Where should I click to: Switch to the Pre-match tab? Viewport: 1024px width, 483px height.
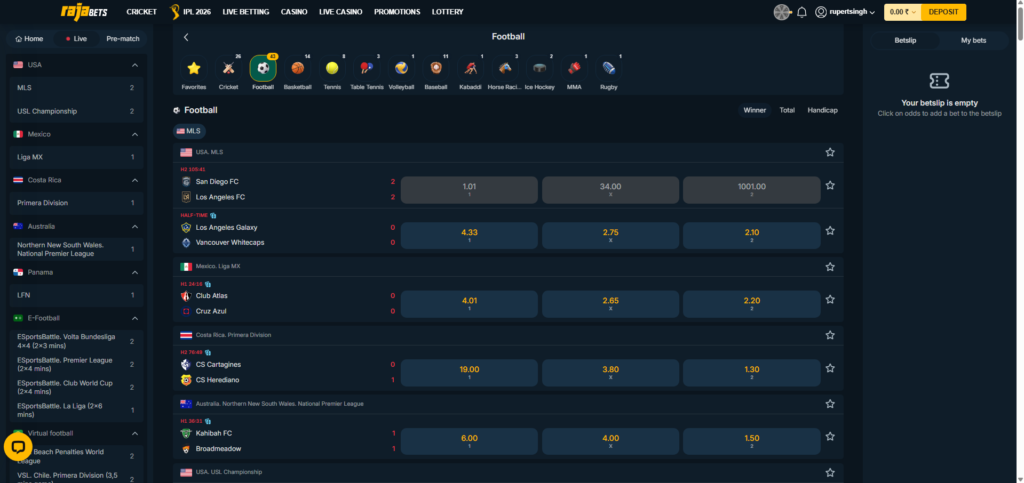pyautogui.click(x=123, y=39)
